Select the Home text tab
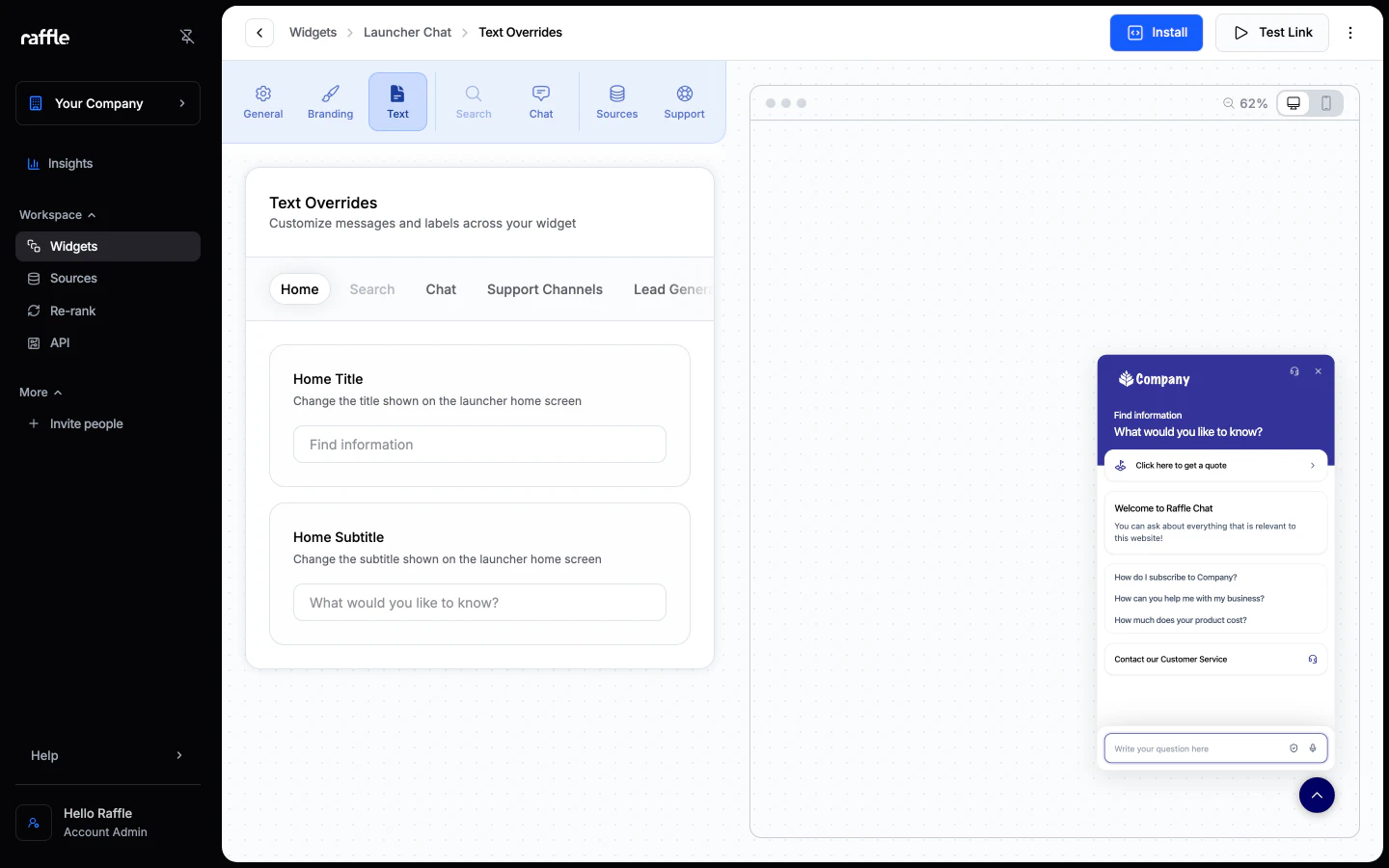 tap(300, 289)
